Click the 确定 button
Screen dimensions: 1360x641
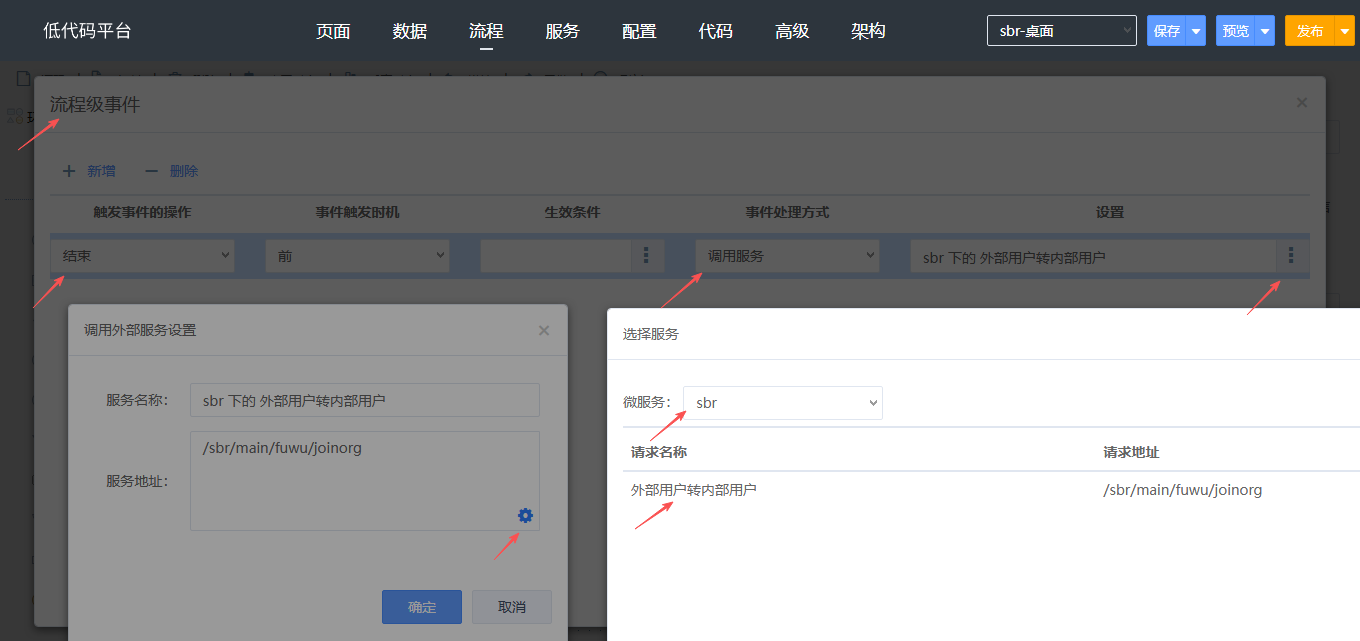(x=422, y=607)
